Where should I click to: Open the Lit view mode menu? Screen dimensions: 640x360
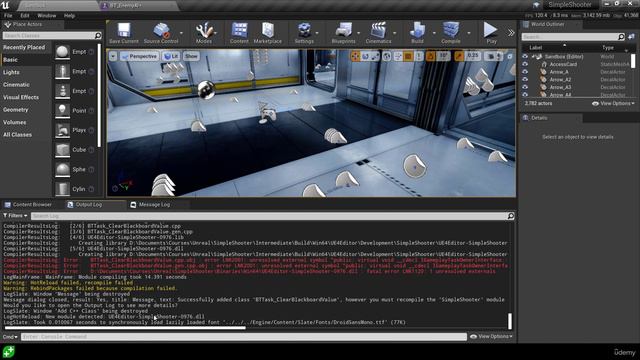point(171,56)
